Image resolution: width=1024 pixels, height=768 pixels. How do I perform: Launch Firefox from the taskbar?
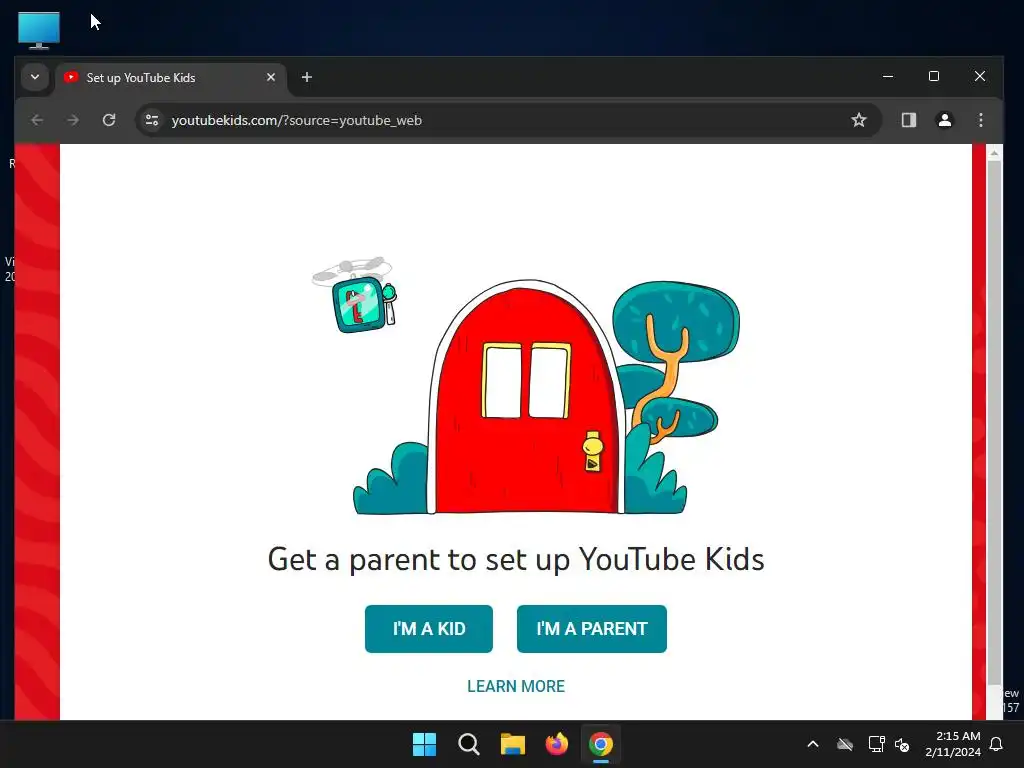tap(556, 744)
